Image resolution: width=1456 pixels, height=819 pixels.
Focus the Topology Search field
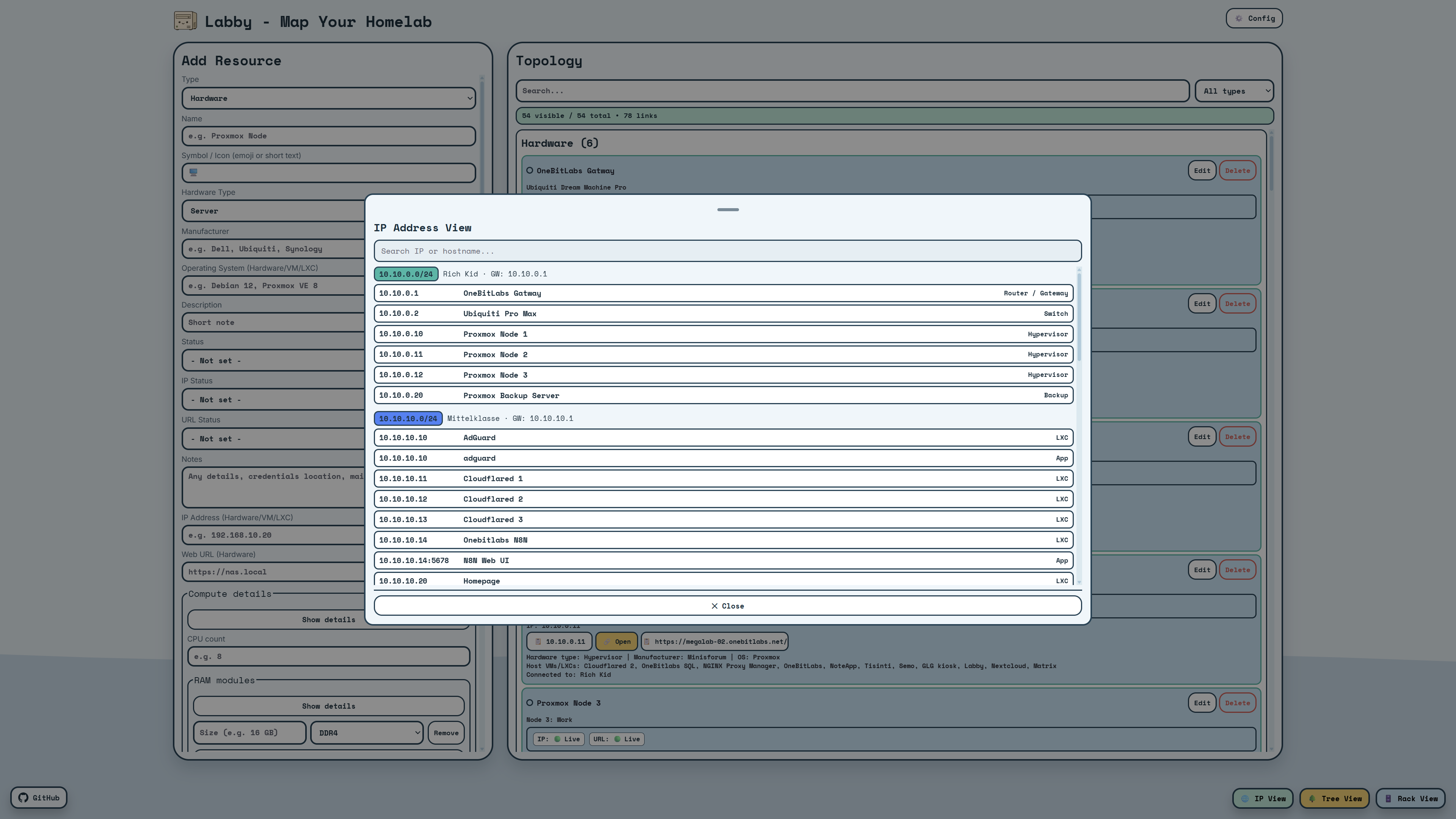pyautogui.click(x=852, y=91)
